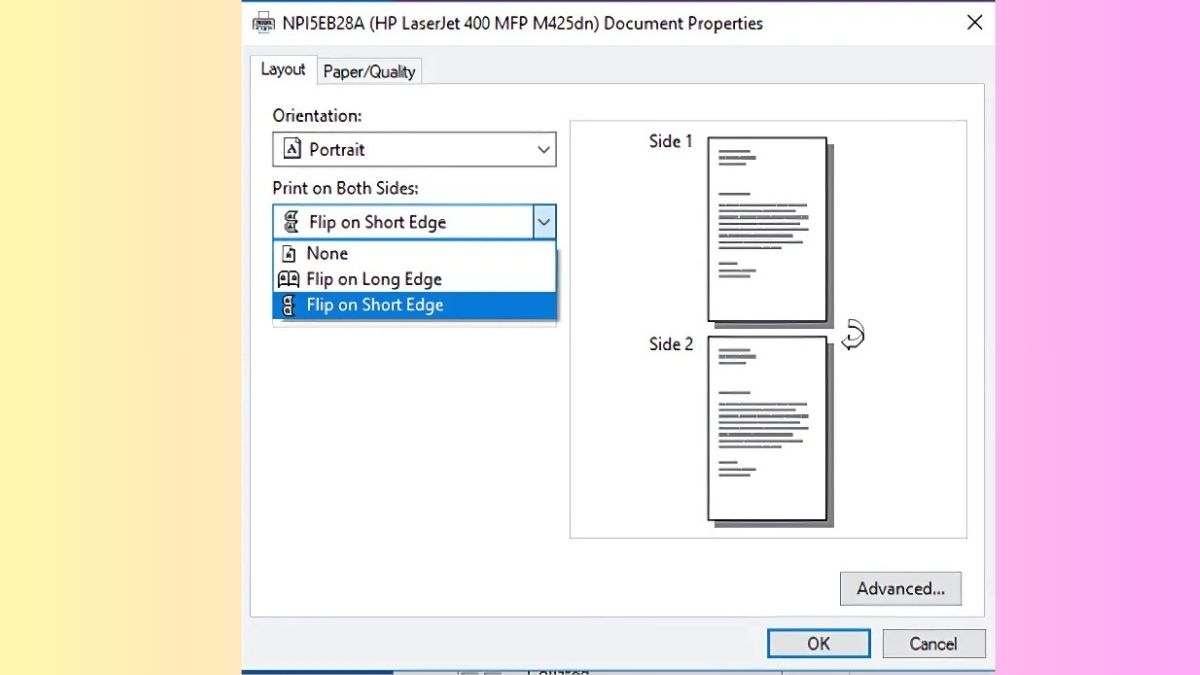Viewport: 1200px width, 675px height.
Task: Click the Print on Both Sides dropdown arrow
Action: coord(544,222)
